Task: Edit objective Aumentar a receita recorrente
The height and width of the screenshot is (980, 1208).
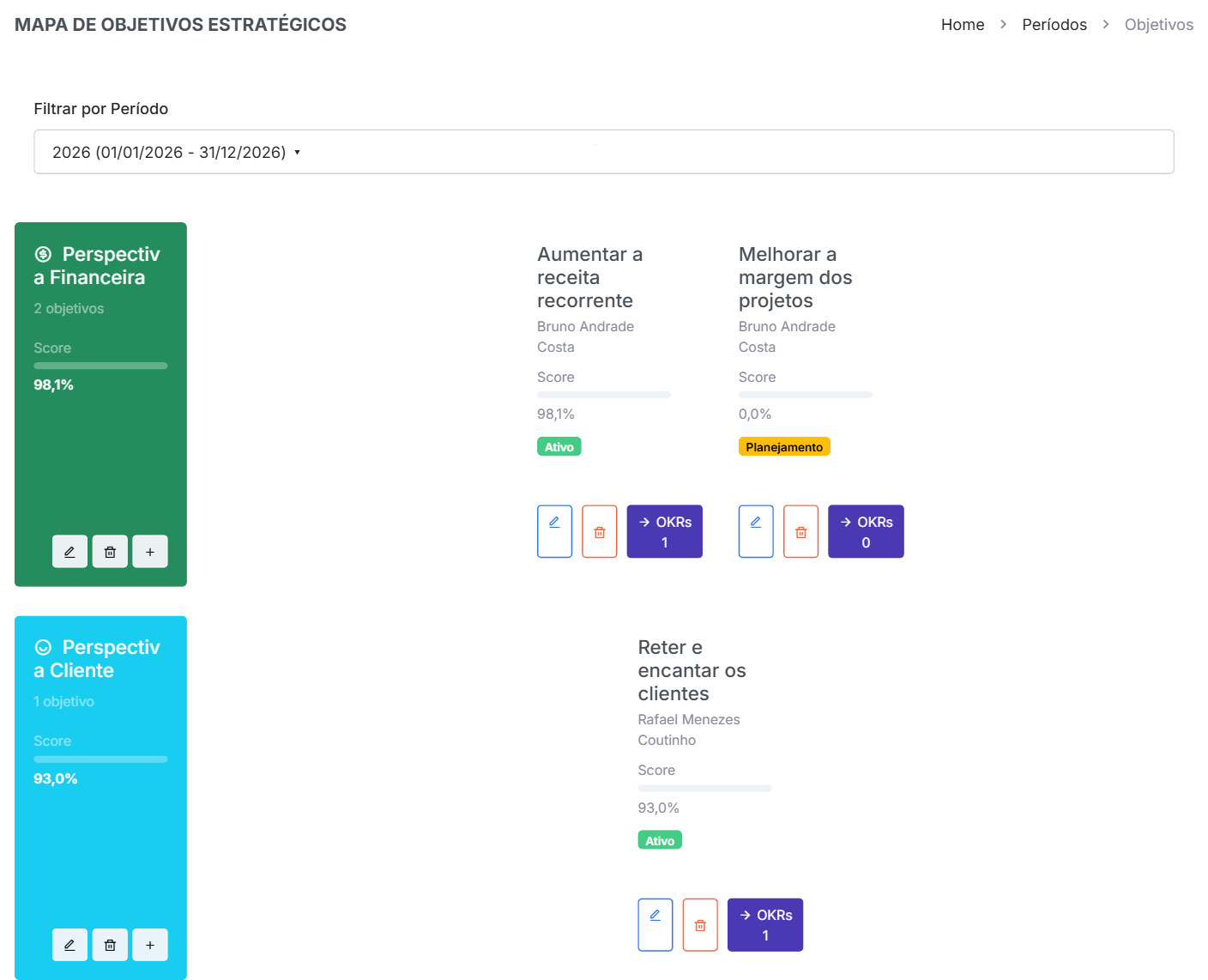Action: [554, 531]
